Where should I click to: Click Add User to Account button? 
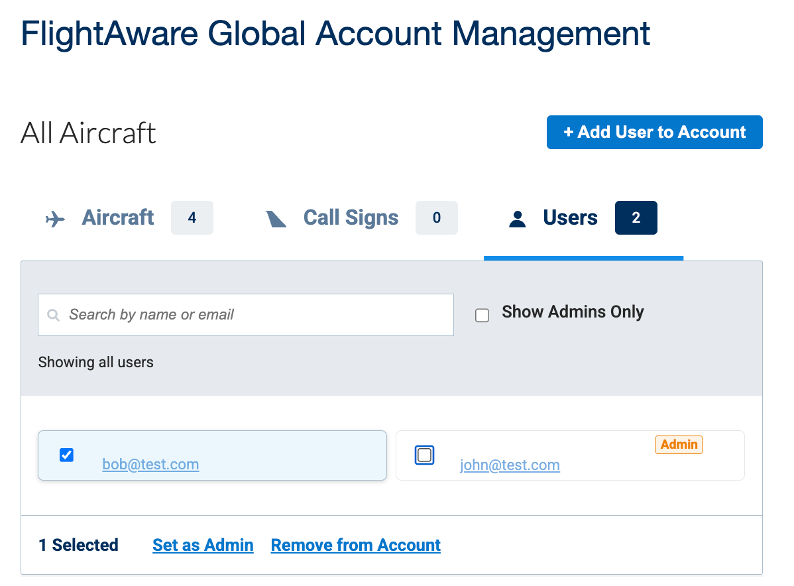coord(655,132)
